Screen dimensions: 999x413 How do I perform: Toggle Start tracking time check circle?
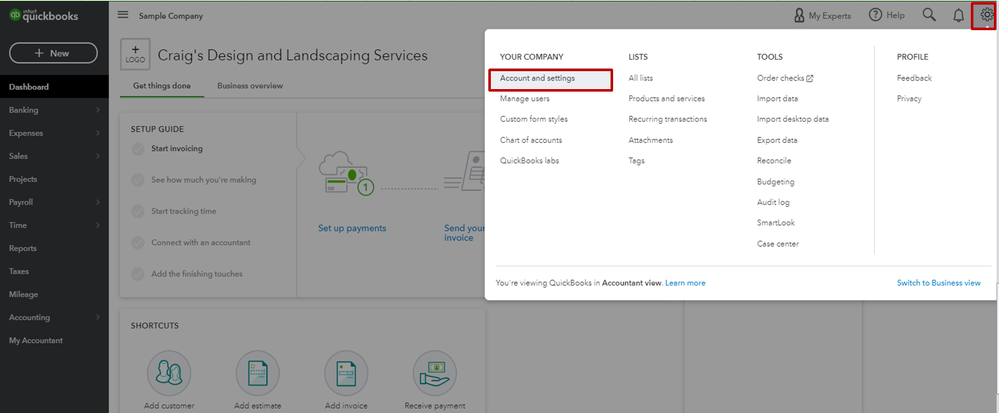[x=138, y=212]
